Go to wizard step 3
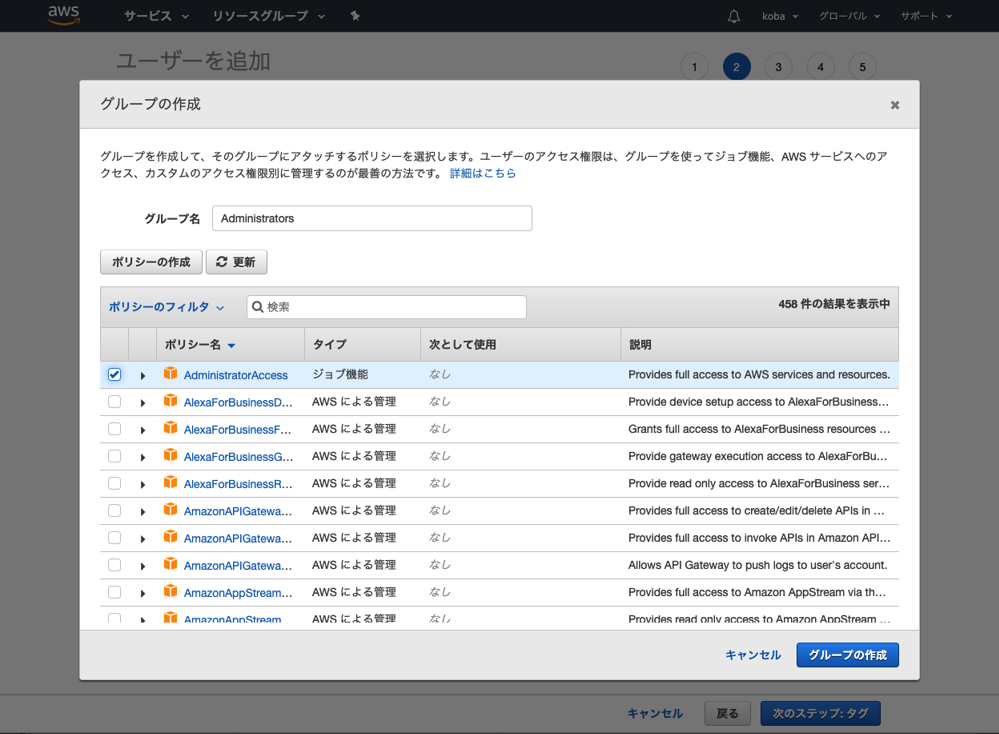The height and width of the screenshot is (734, 999). click(778, 67)
